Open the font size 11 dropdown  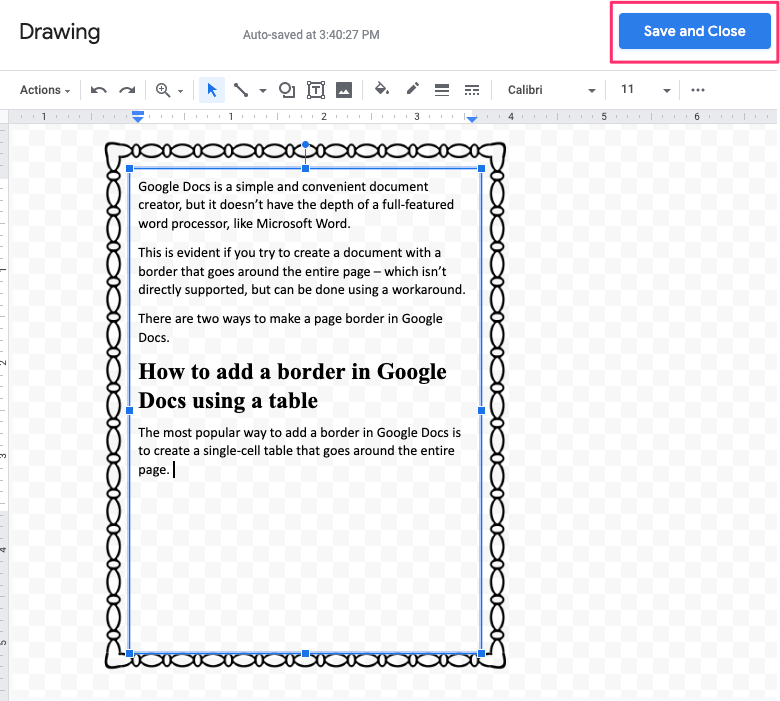point(645,90)
